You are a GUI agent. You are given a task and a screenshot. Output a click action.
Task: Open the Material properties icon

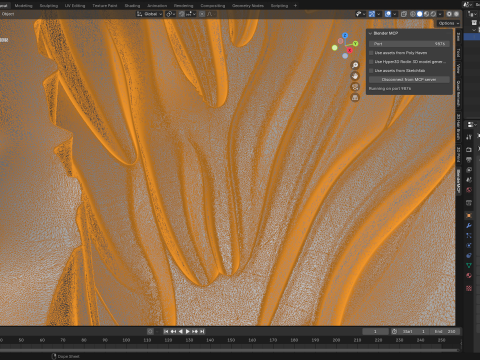[469, 276]
